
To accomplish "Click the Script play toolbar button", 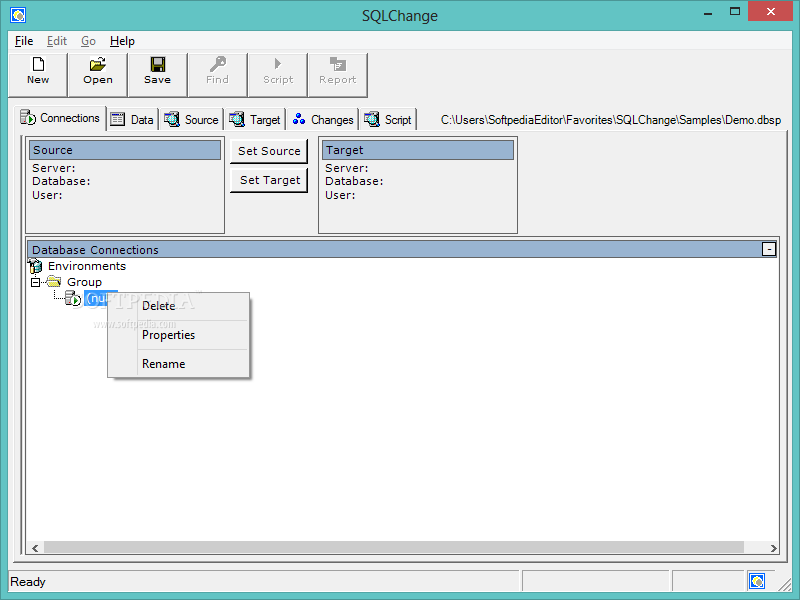I will [x=278, y=74].
